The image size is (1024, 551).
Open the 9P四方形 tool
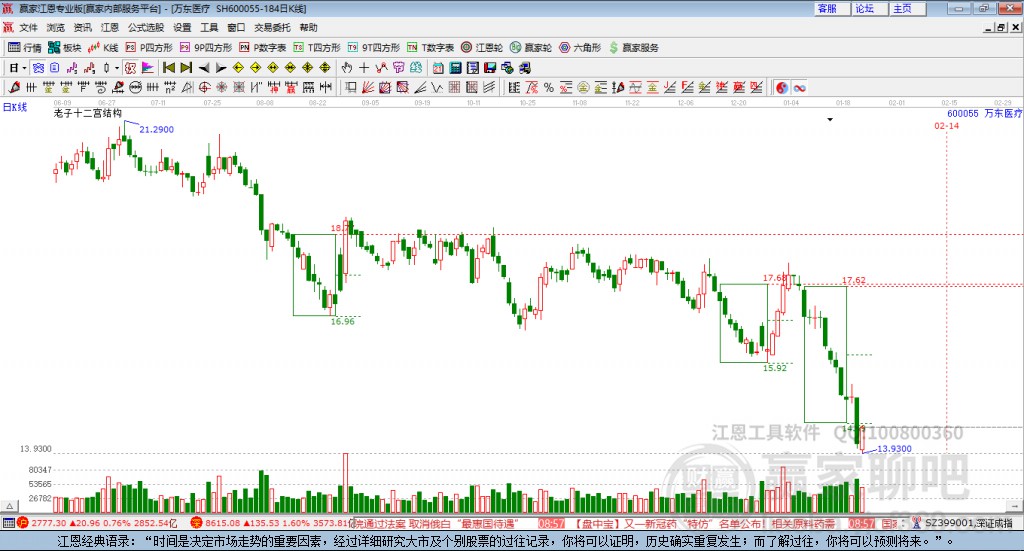[206, 48]
